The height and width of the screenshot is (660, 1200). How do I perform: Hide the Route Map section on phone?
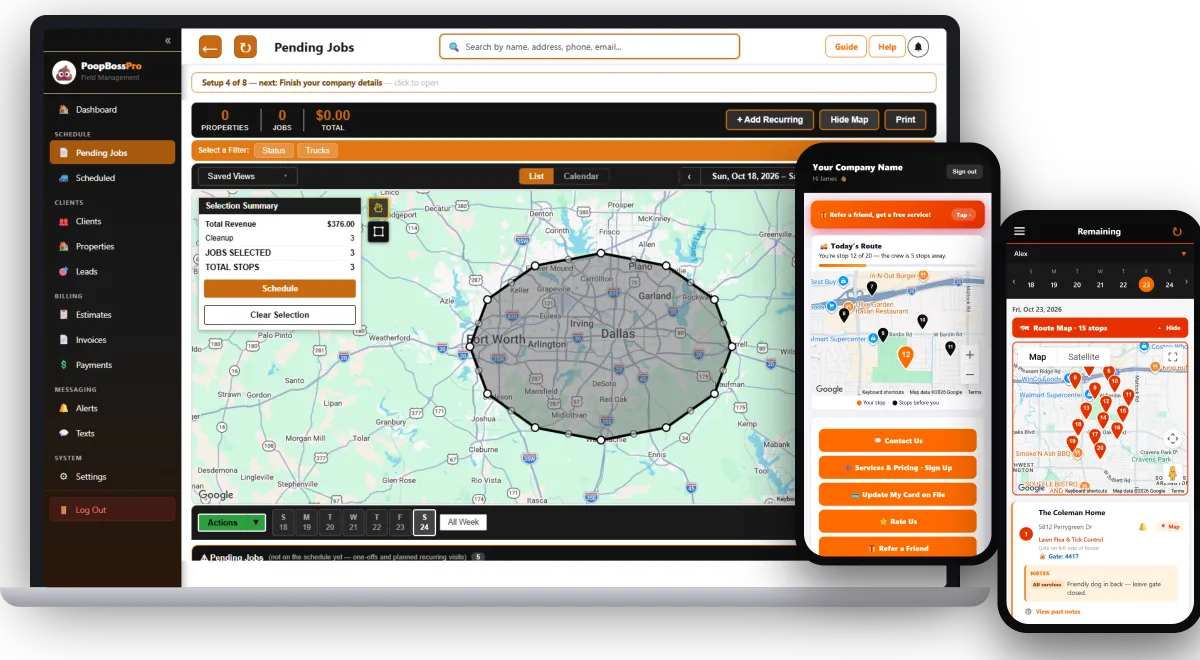(1170, 328)
